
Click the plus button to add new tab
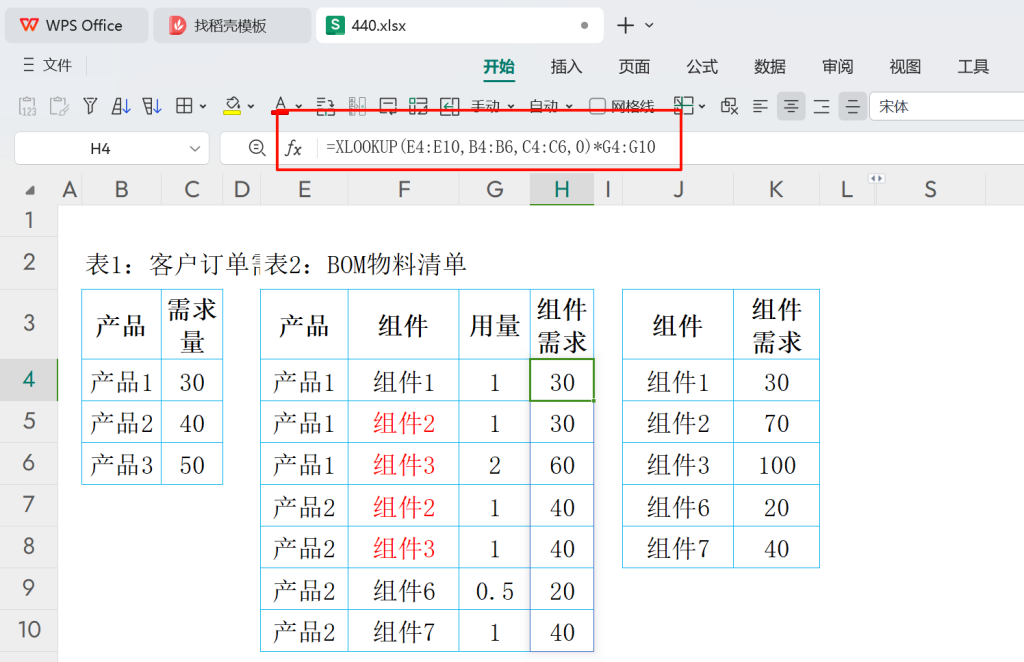coord(625,25)
